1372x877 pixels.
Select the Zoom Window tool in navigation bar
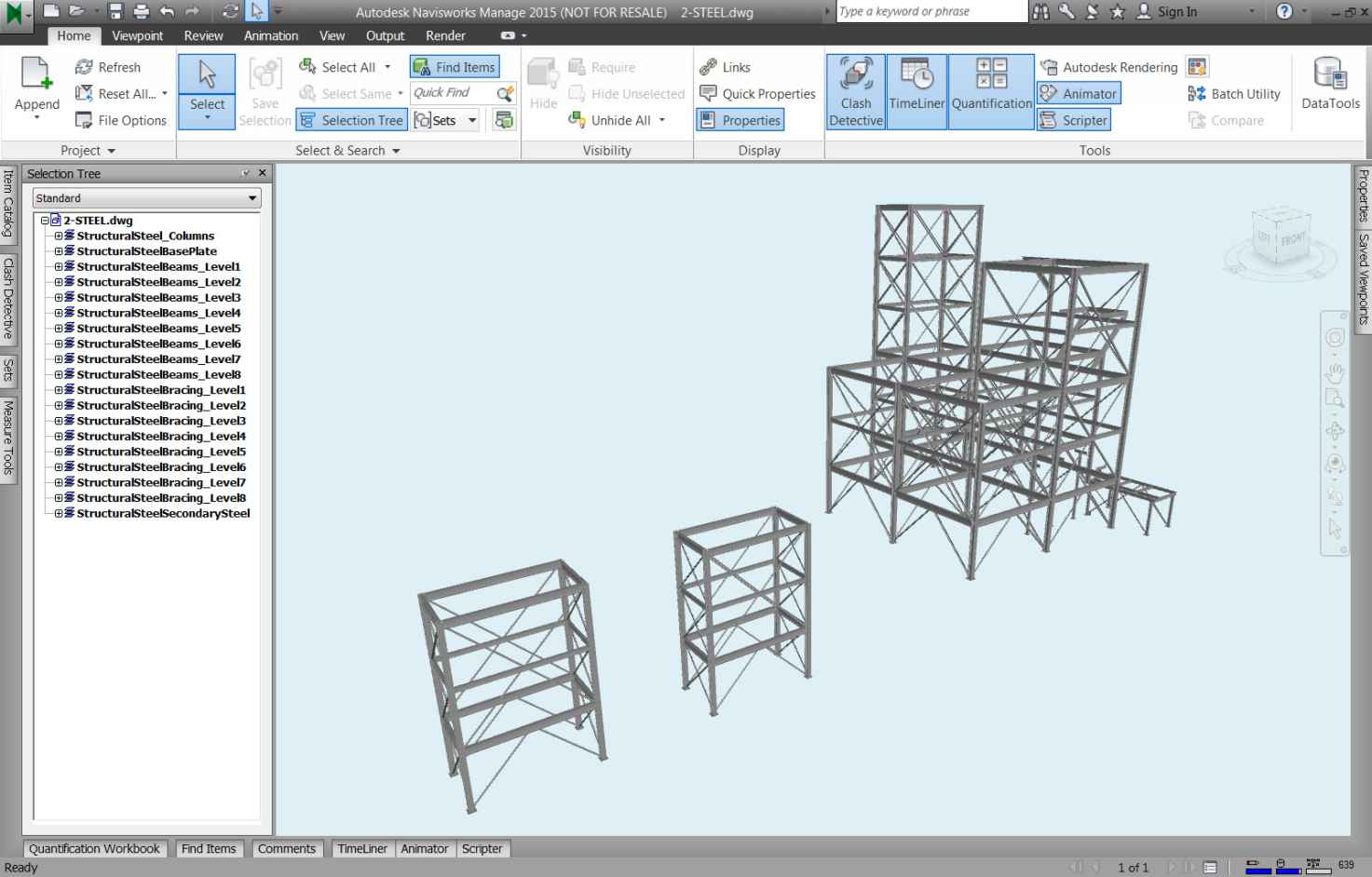1335,398
